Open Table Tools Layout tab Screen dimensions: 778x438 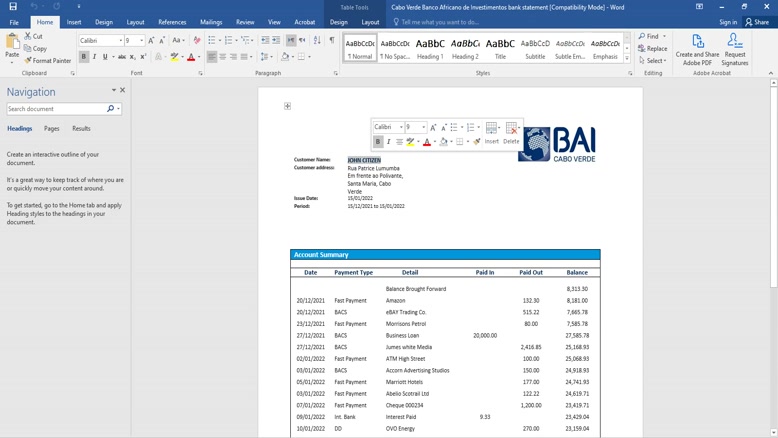pos(370,22)
